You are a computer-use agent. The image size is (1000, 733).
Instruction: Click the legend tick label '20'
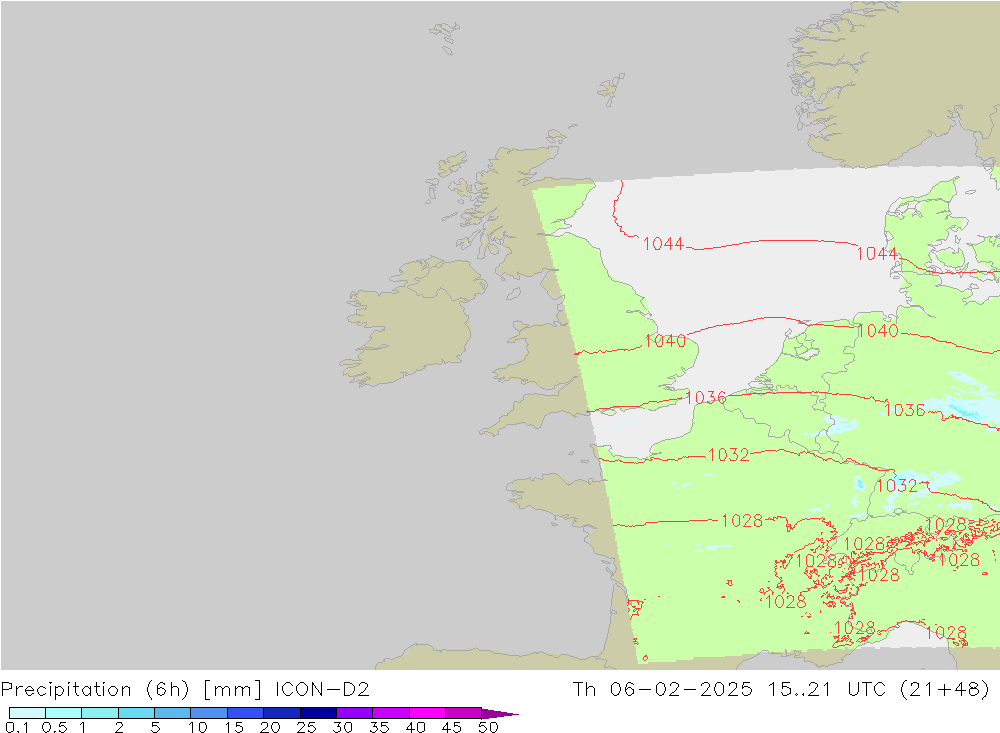[270, 727]
